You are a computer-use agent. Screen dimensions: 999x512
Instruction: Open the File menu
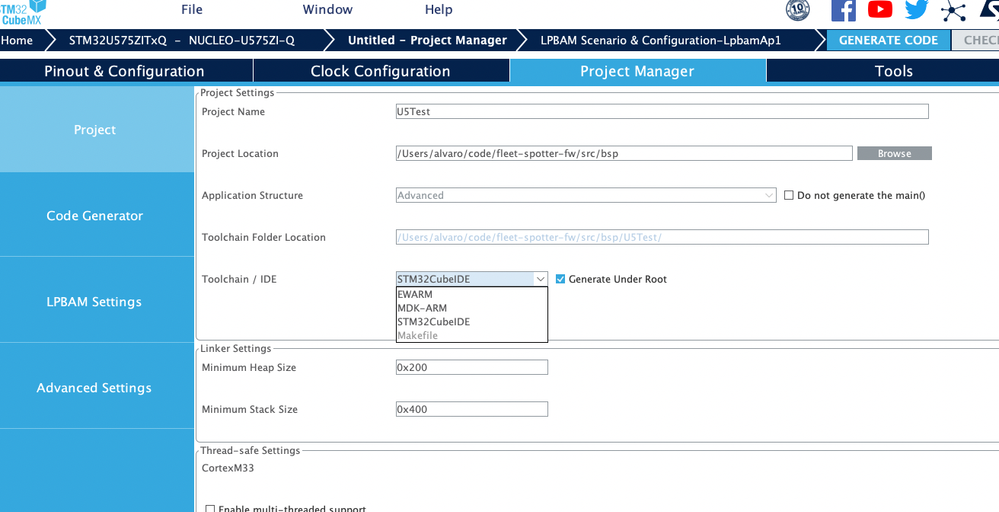[x=192, y=10]
